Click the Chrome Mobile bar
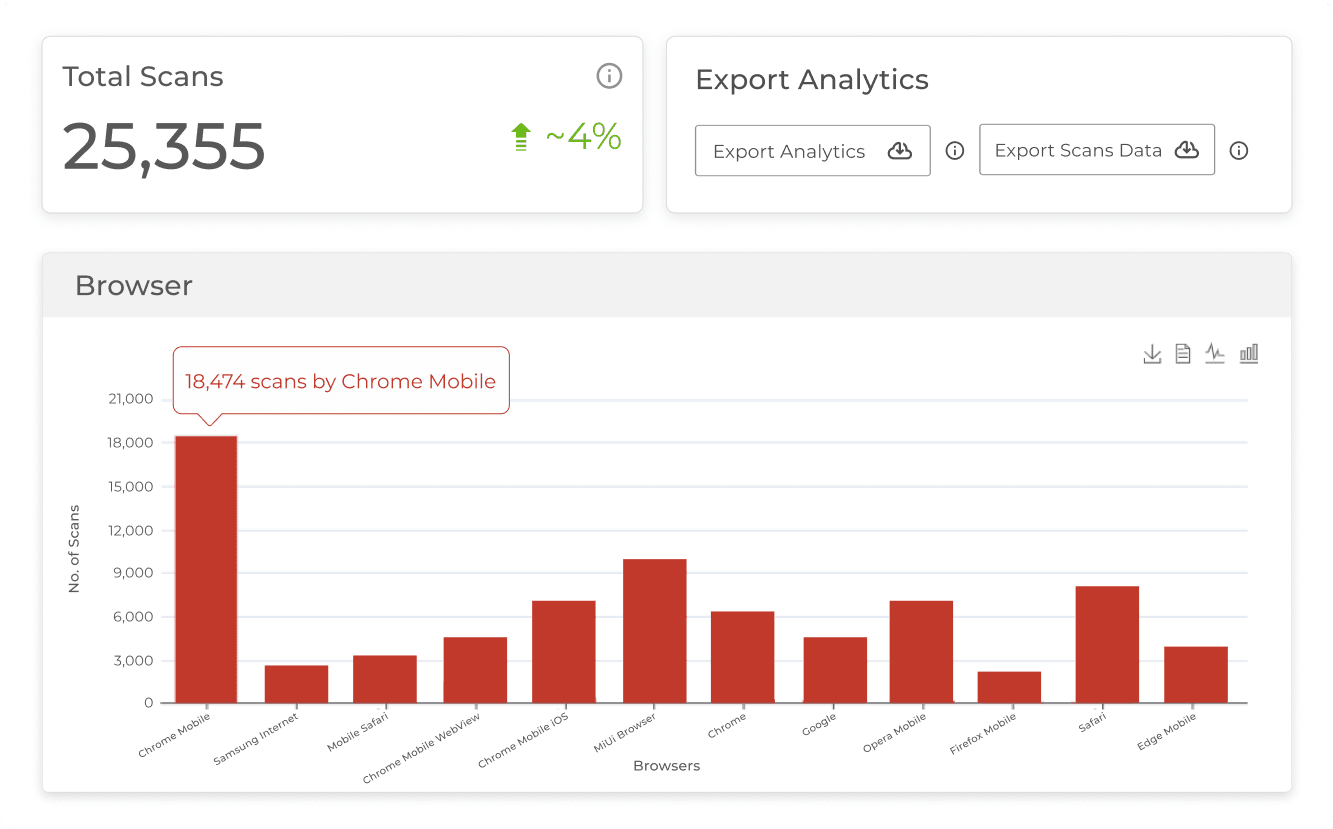The height and width of the screenshot is (829, 1333). tap(206, 569)
